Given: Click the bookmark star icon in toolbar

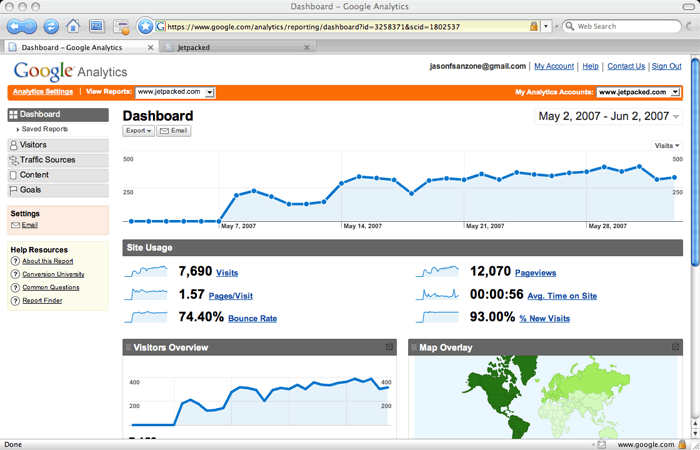Looking at the screenshot, I should 146,26.
